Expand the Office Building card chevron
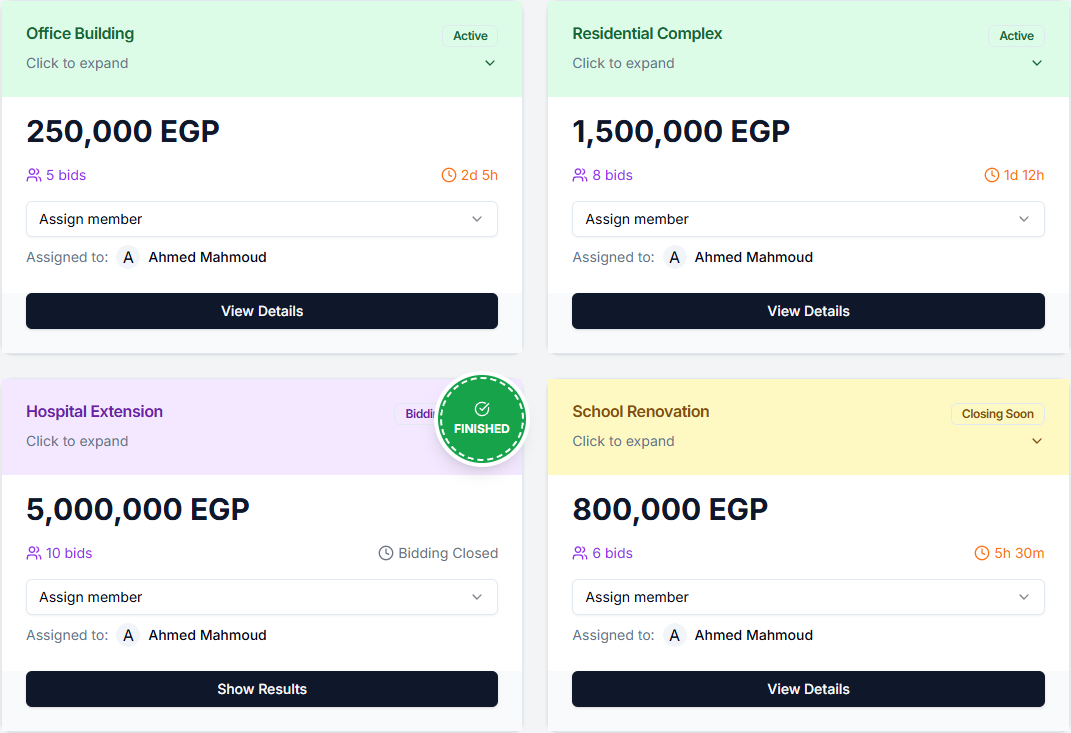The image size is (1071, 733). (x=490, y=63)
